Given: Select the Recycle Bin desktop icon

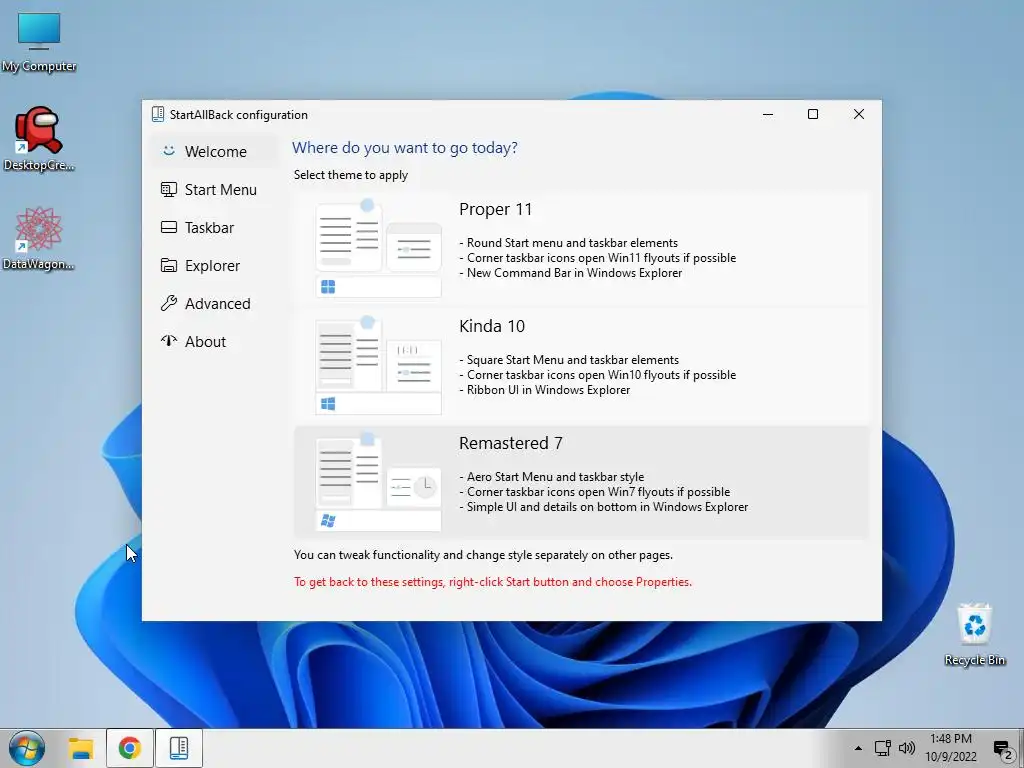Looking at the screenshot, I should (974, 635).
